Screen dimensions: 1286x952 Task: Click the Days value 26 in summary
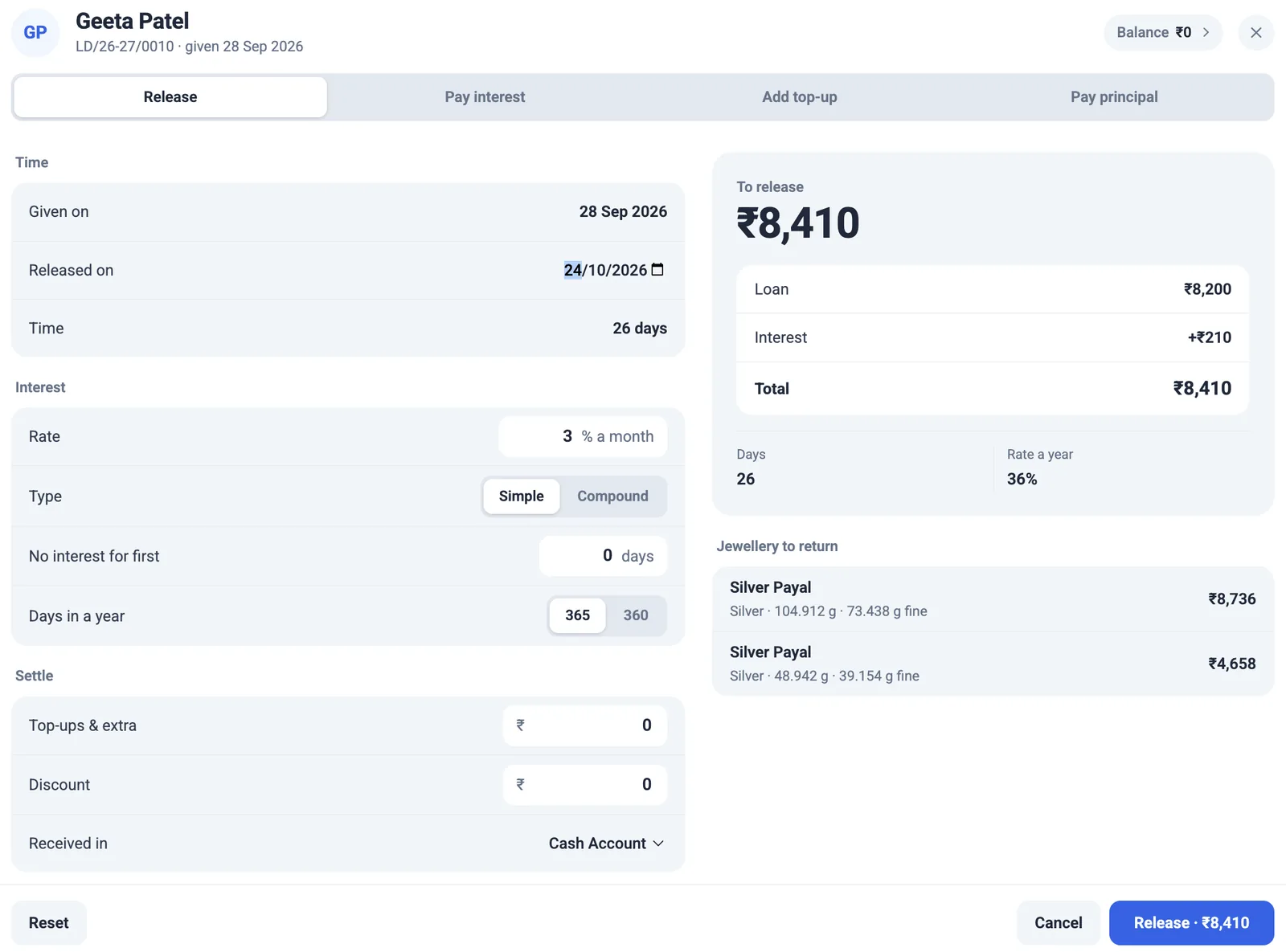click(746, 479)
